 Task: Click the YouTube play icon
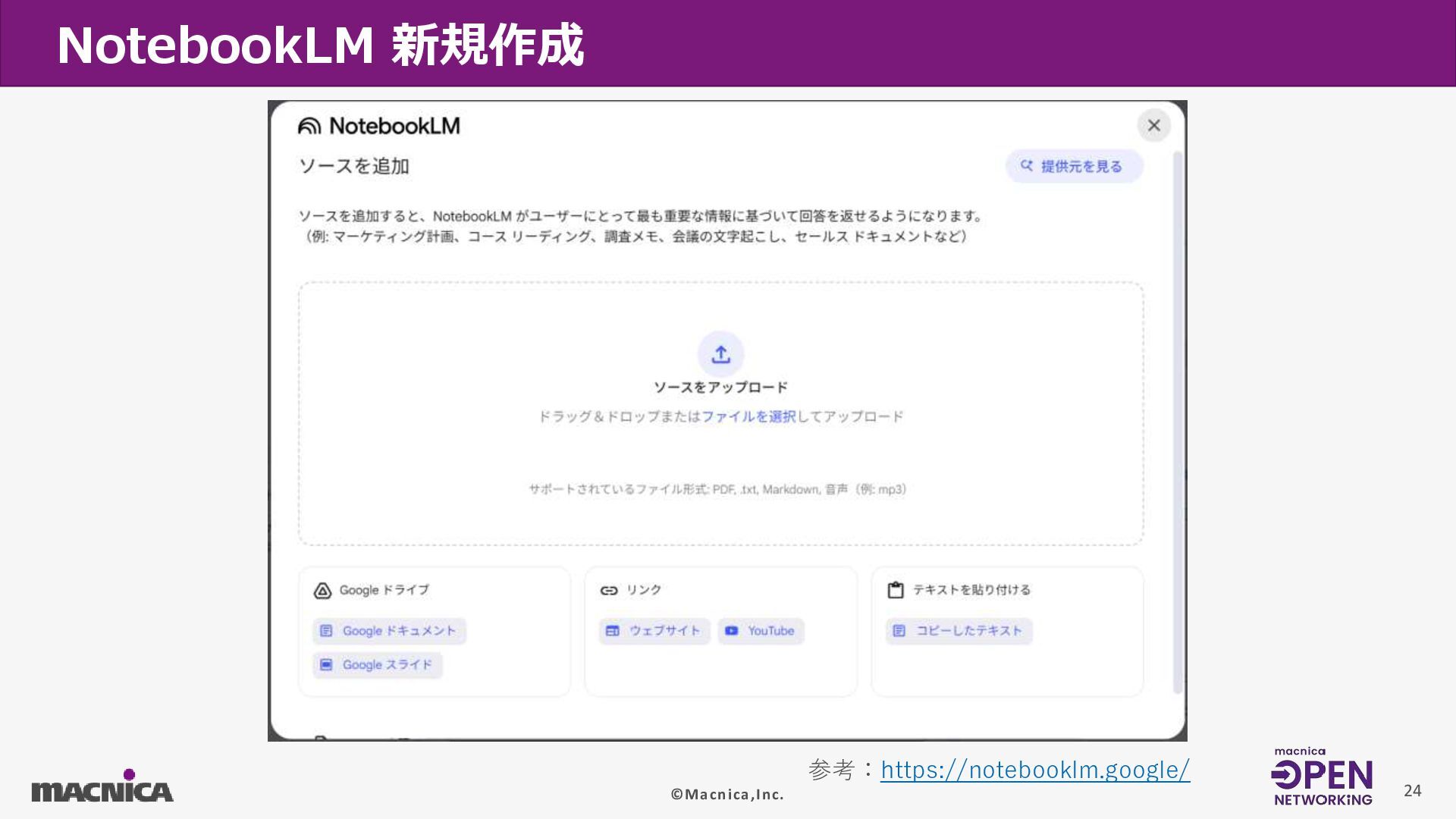tap(732, 631)
